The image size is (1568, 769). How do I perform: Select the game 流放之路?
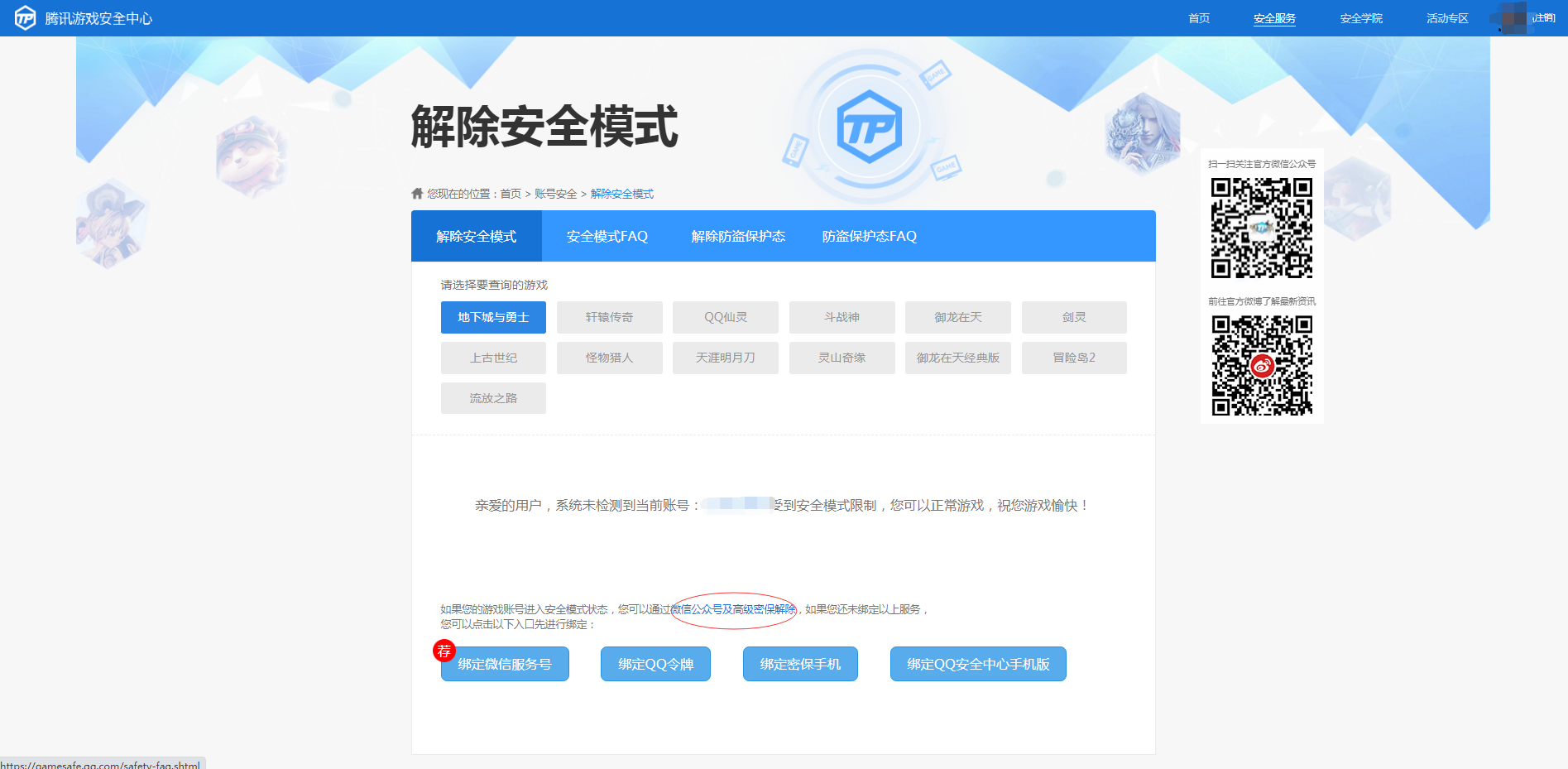(x=493, y=398)
